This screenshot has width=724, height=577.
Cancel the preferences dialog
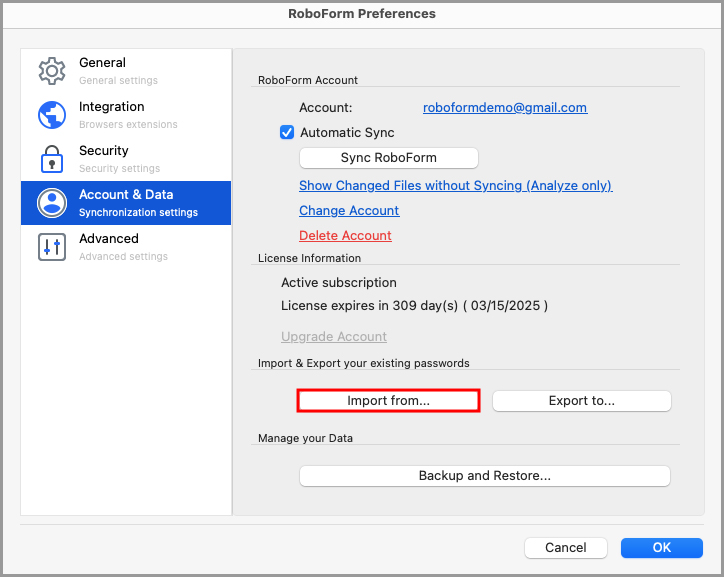pos(566,548)
